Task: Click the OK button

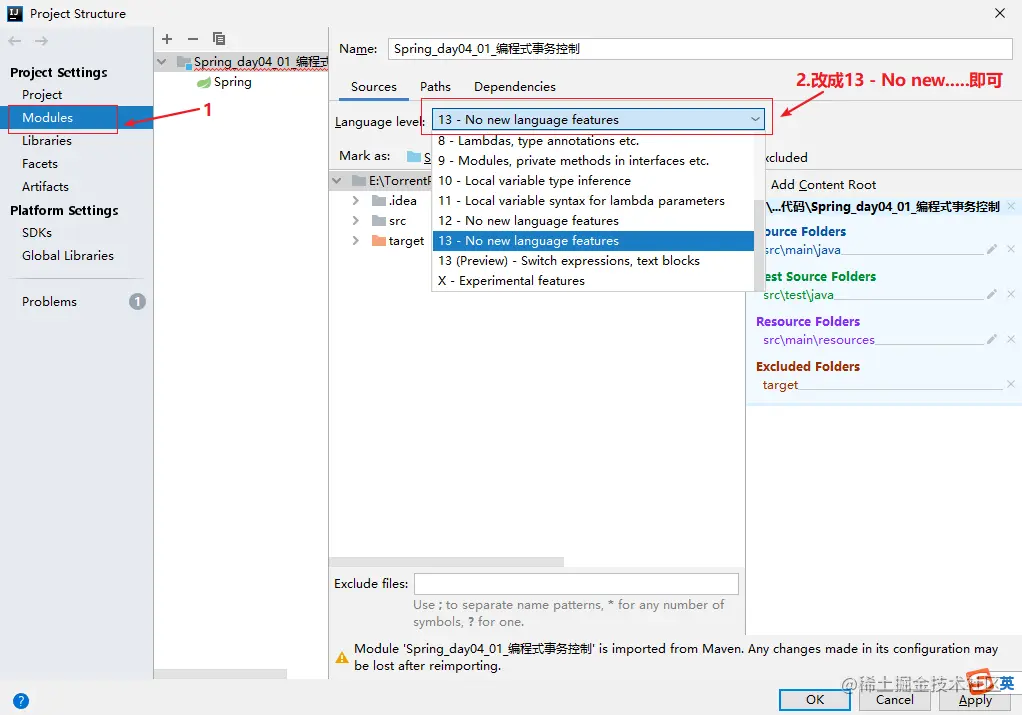Action: 815,700
